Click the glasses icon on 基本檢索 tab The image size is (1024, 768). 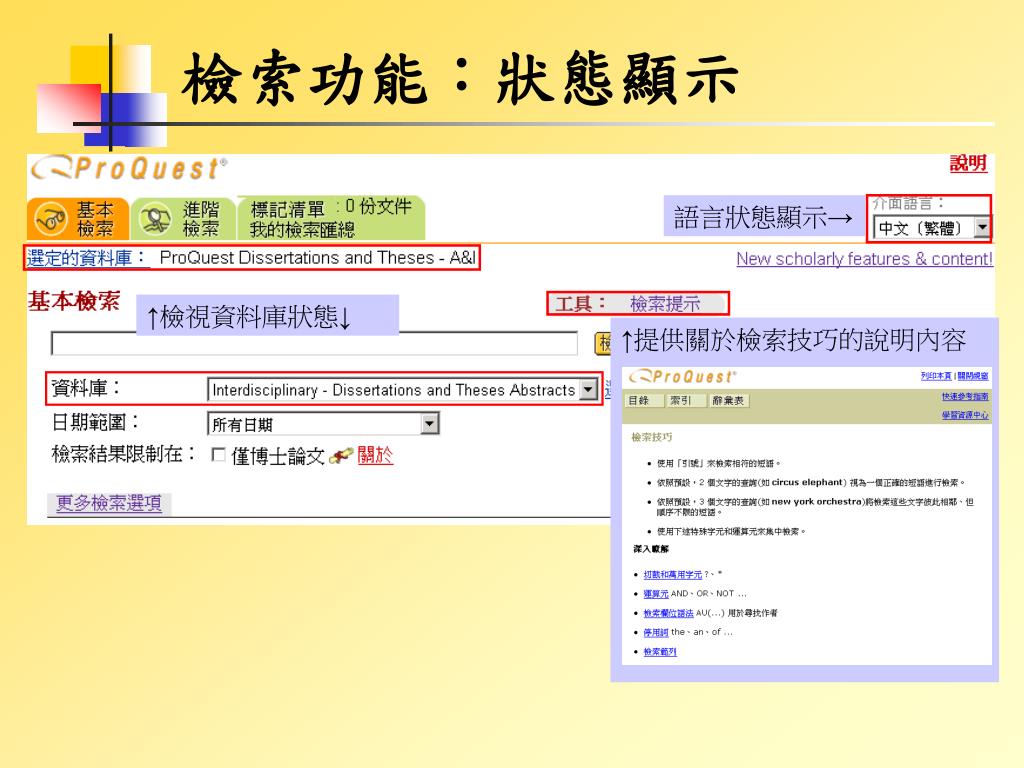[x=51, y=219]
